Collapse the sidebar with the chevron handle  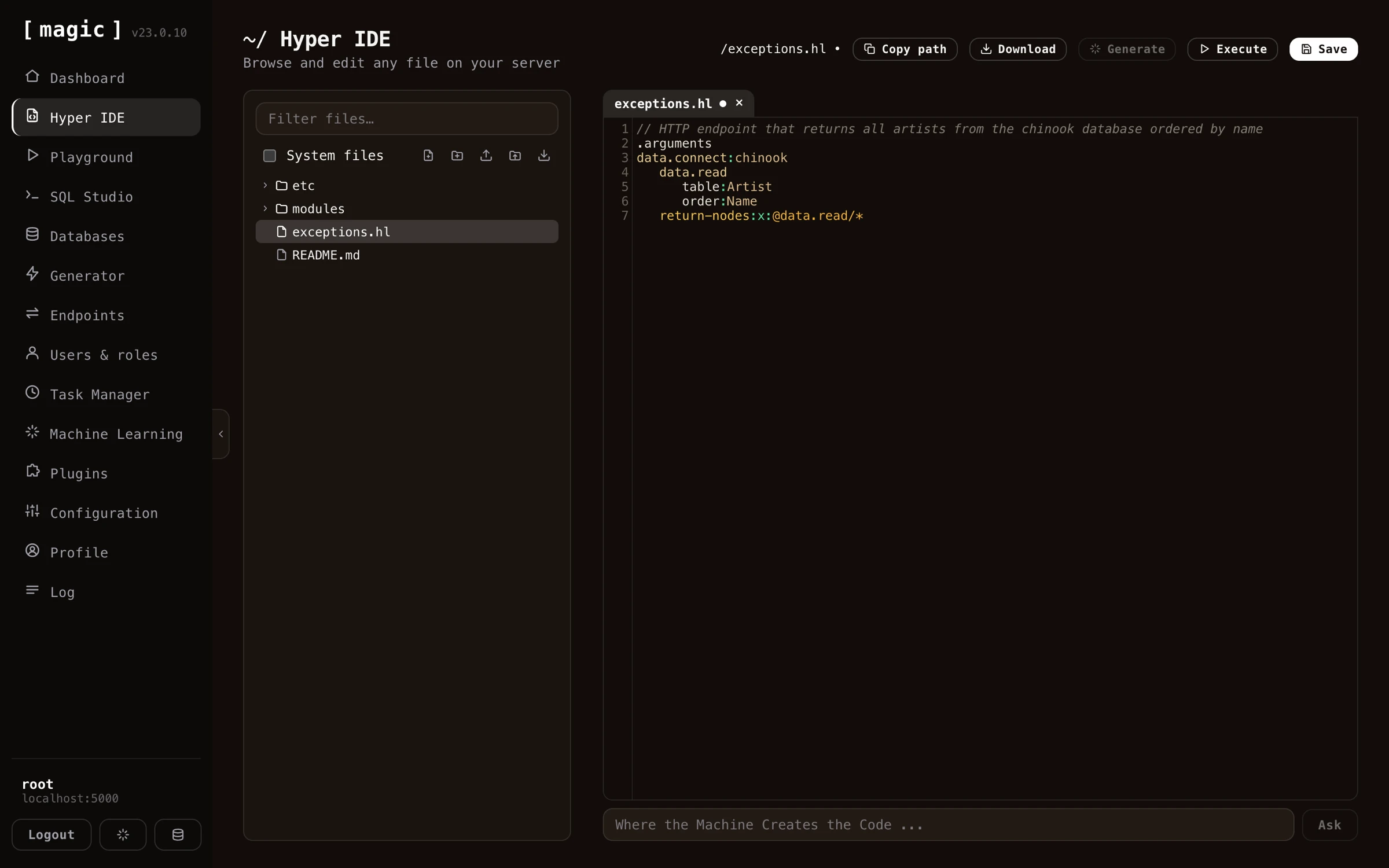(221, 434)
